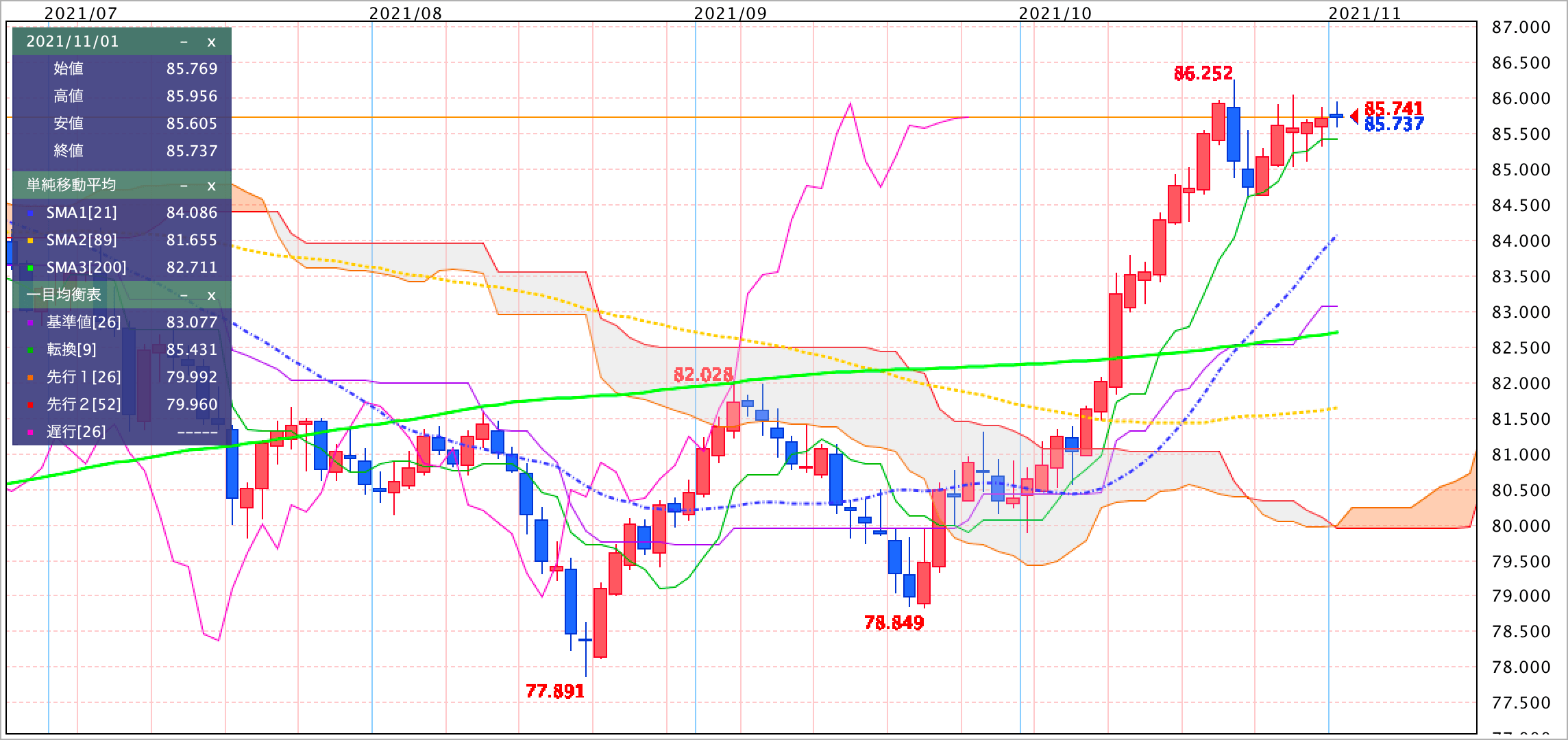Click the SMA2[89] yellow color marker
The image size is (1568, 740).
(x=30, y=241)
